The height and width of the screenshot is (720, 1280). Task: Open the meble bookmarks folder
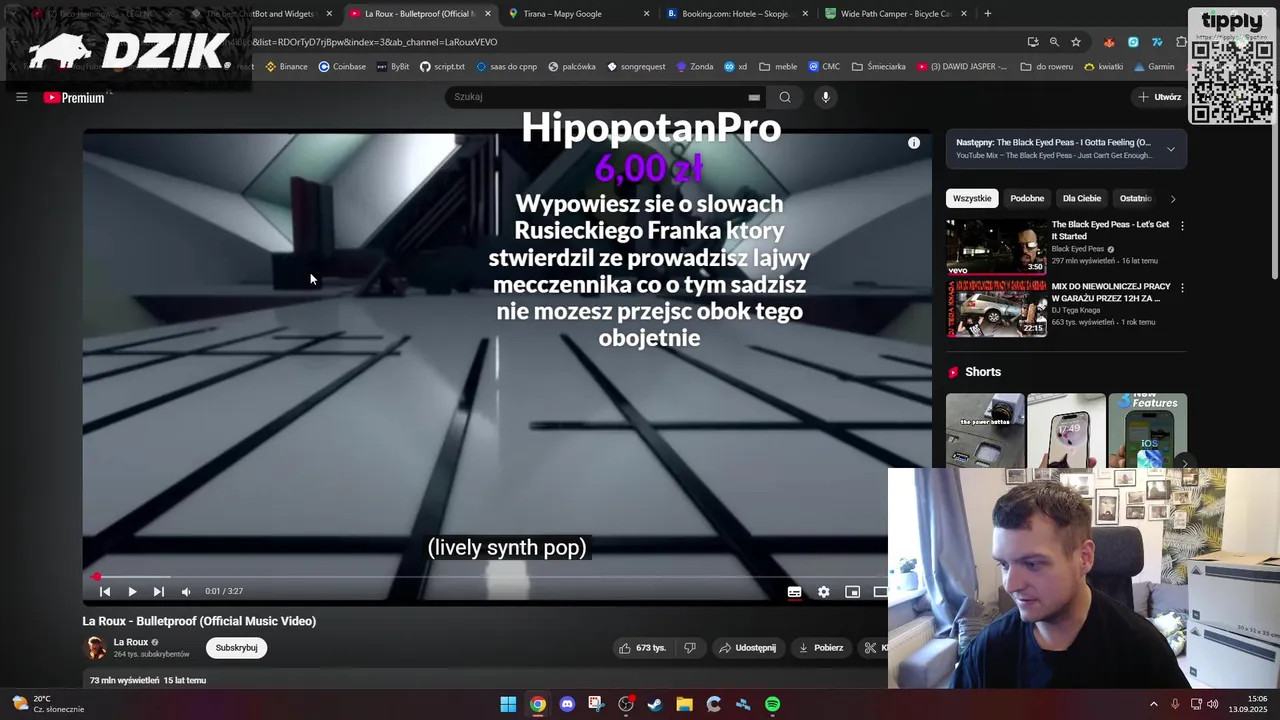coord(778,67)
